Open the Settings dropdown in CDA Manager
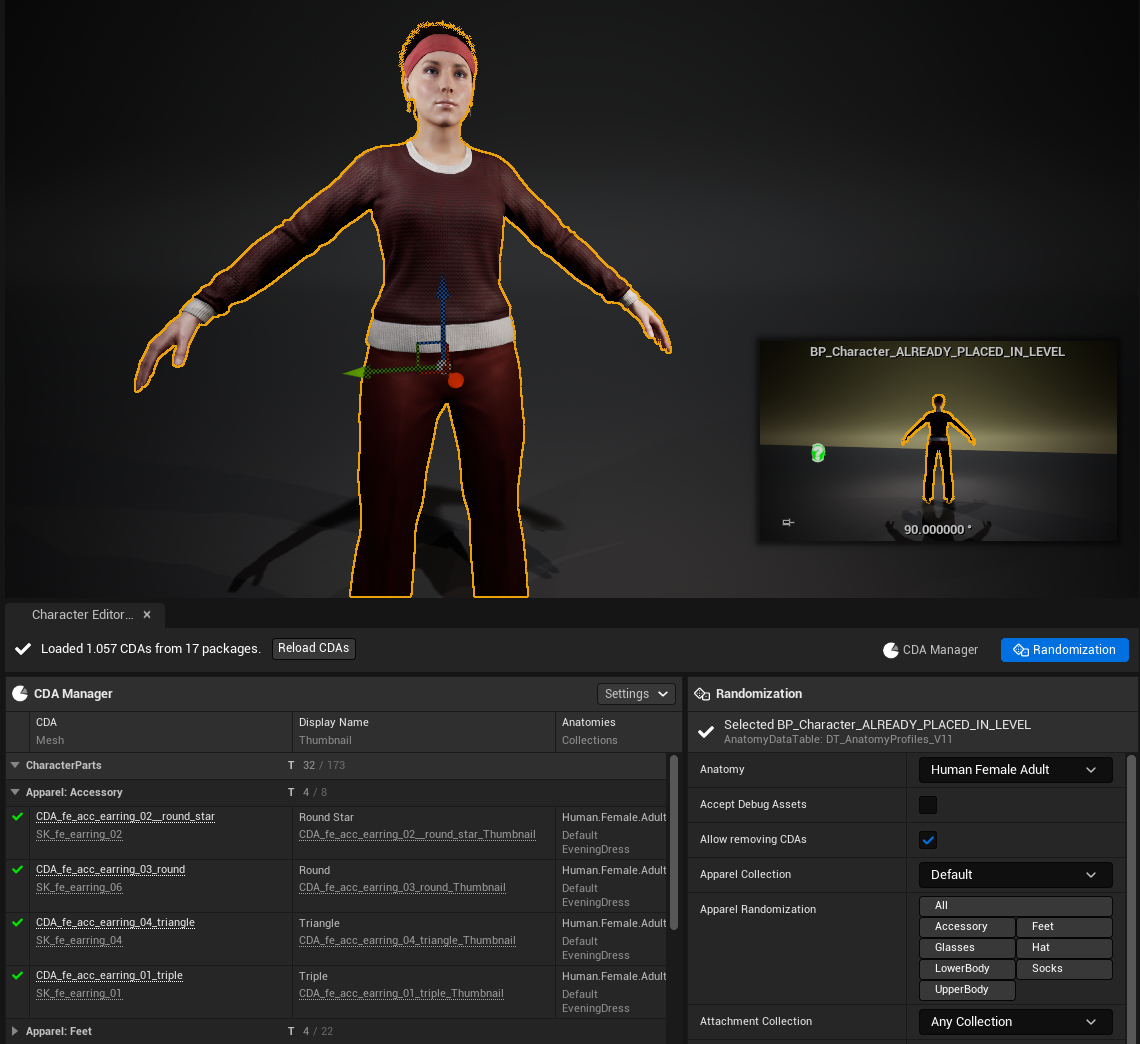This screenshot has height=1044, width=1140. (636, 694)
